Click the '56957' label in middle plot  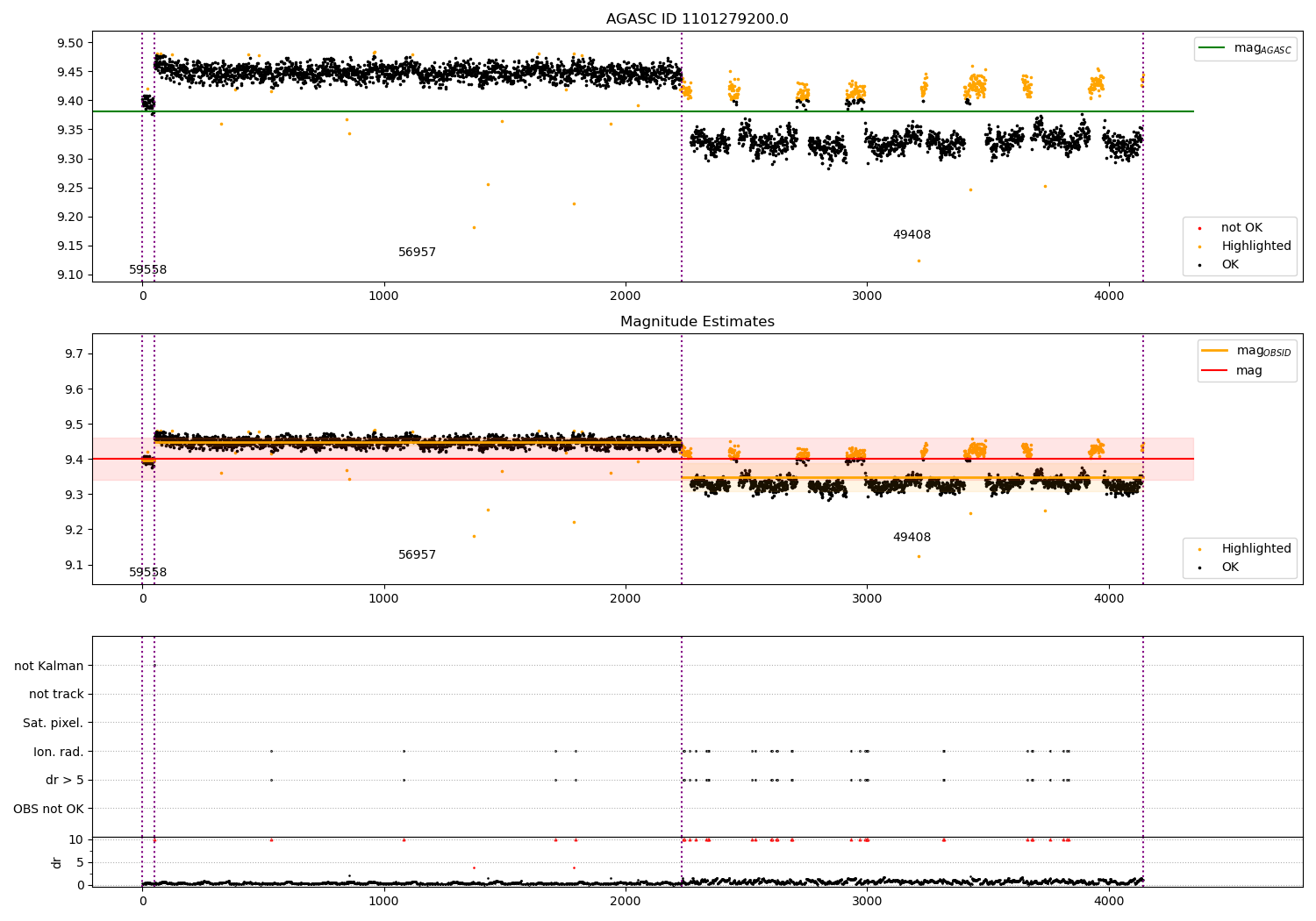click(417, 555)
